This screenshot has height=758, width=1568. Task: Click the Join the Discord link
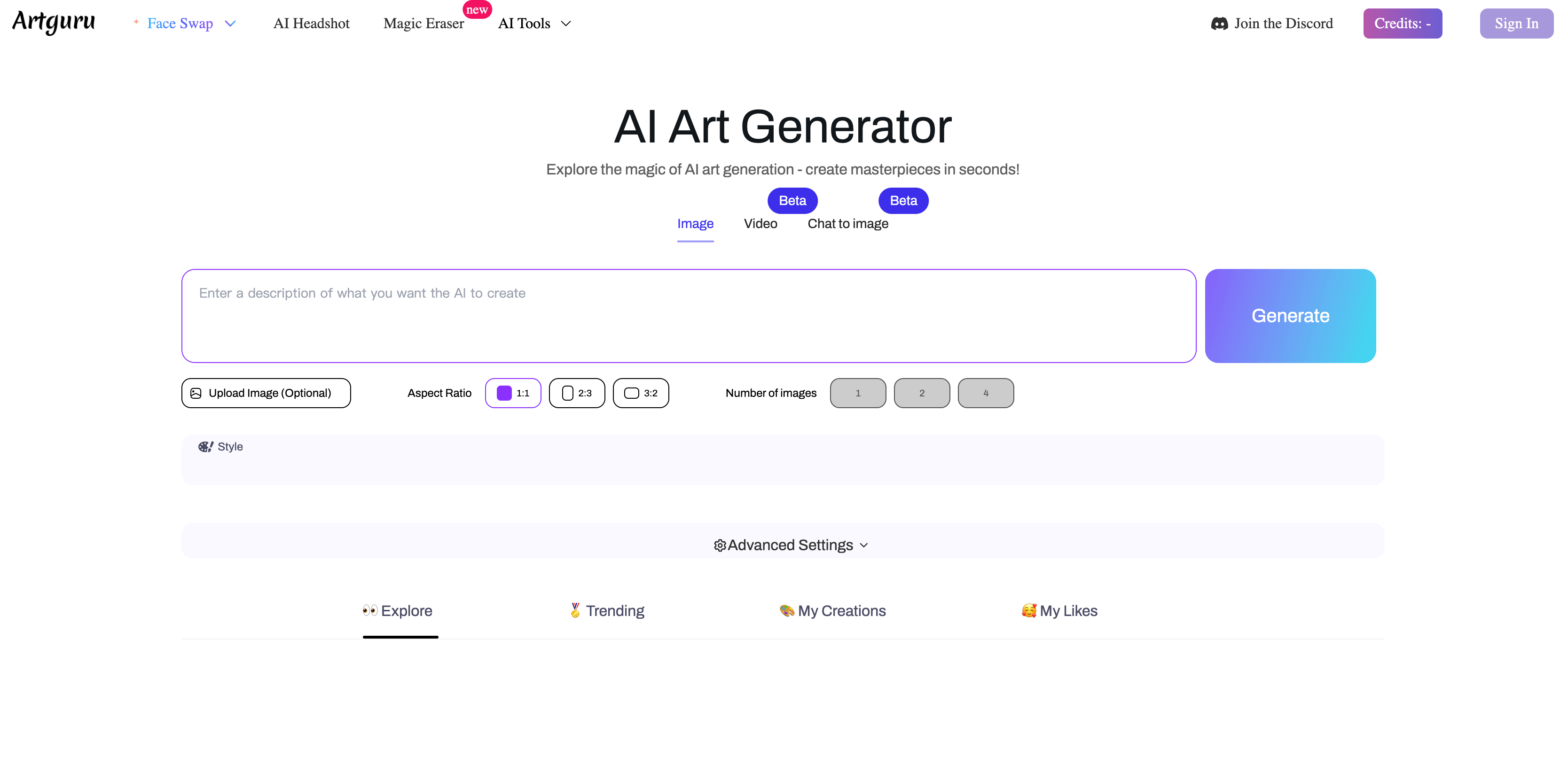coord(1272,24)
